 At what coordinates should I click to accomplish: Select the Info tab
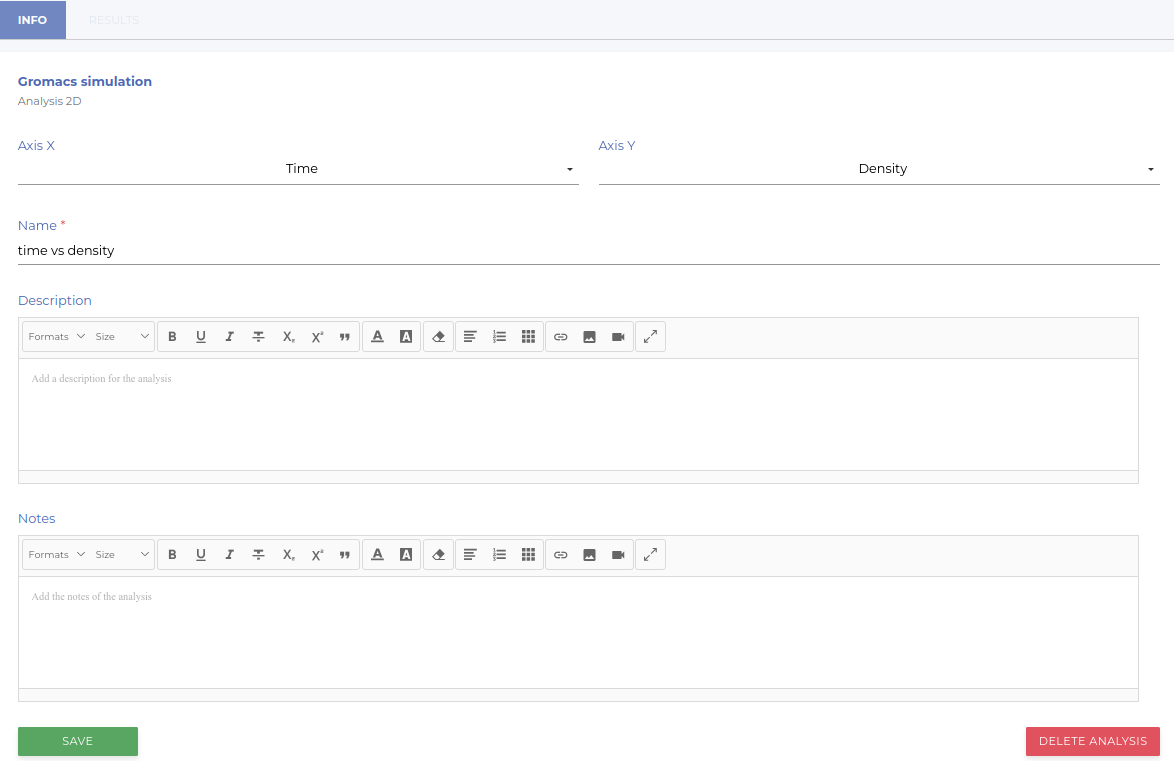click(x=33, y=20)
